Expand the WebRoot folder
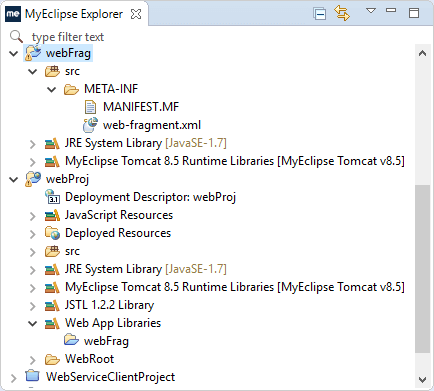Image resolution: width=434 pixels, height=391 pixels. pos(33,360)
